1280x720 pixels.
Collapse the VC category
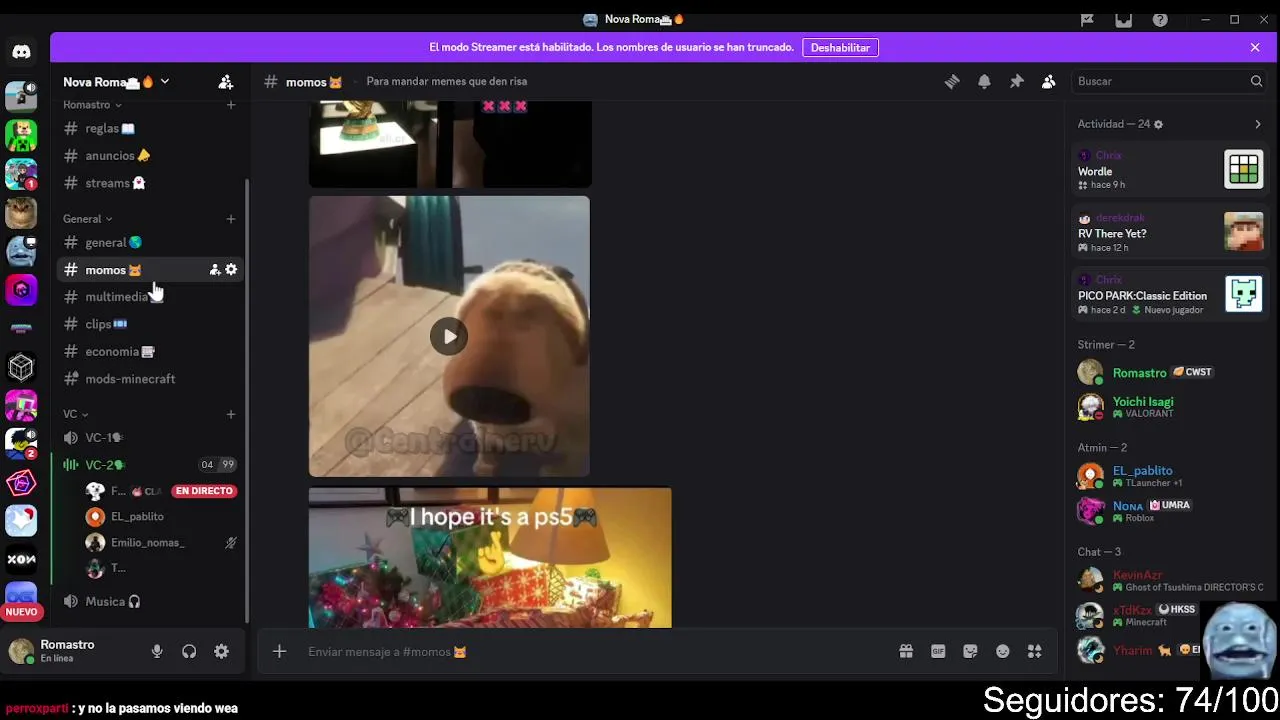[x=76, y=414]
